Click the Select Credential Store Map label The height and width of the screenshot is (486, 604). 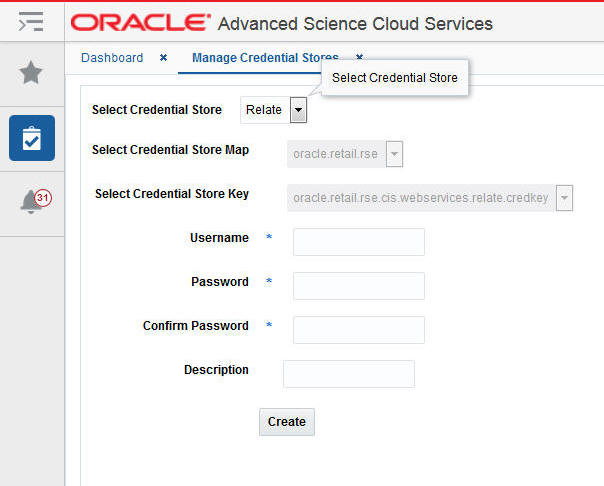pos(170,150)
